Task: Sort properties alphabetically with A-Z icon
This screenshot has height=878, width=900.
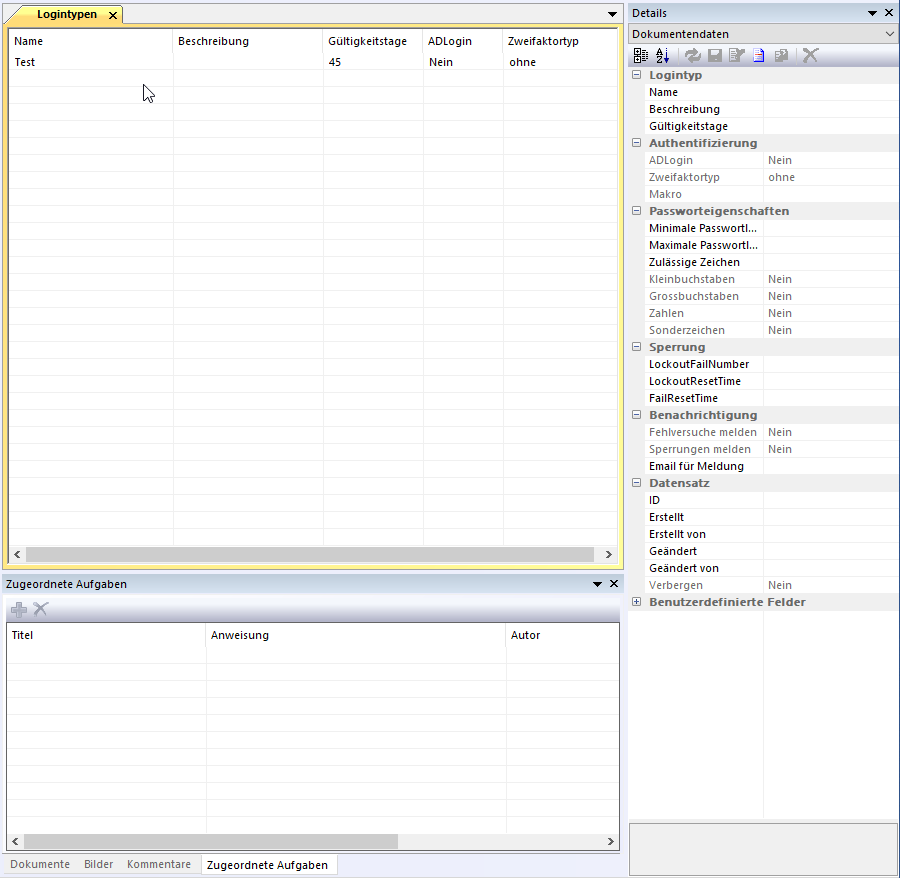Action: point(662,56)
